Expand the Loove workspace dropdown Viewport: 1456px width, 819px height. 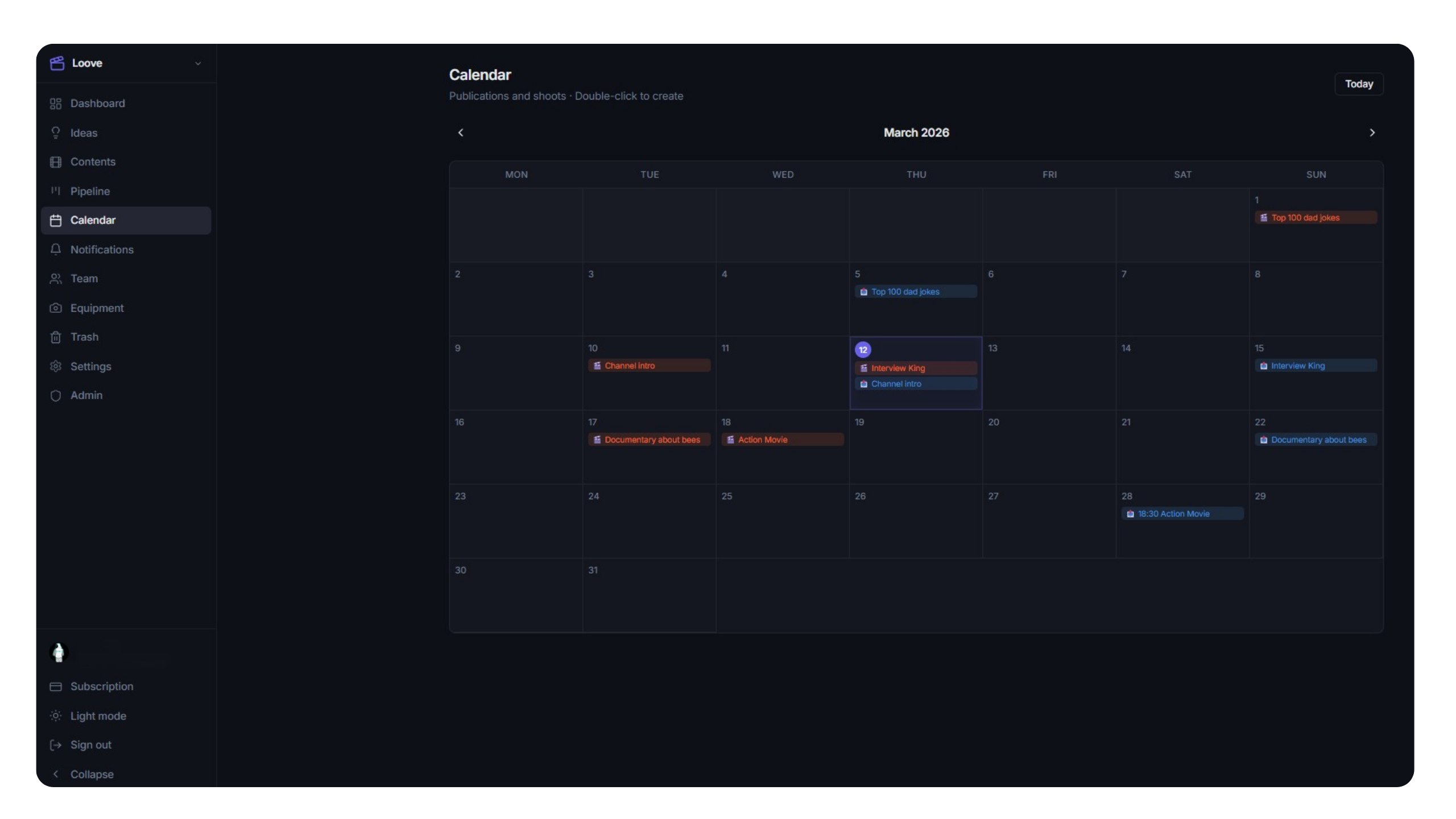(x=197, y=63)
